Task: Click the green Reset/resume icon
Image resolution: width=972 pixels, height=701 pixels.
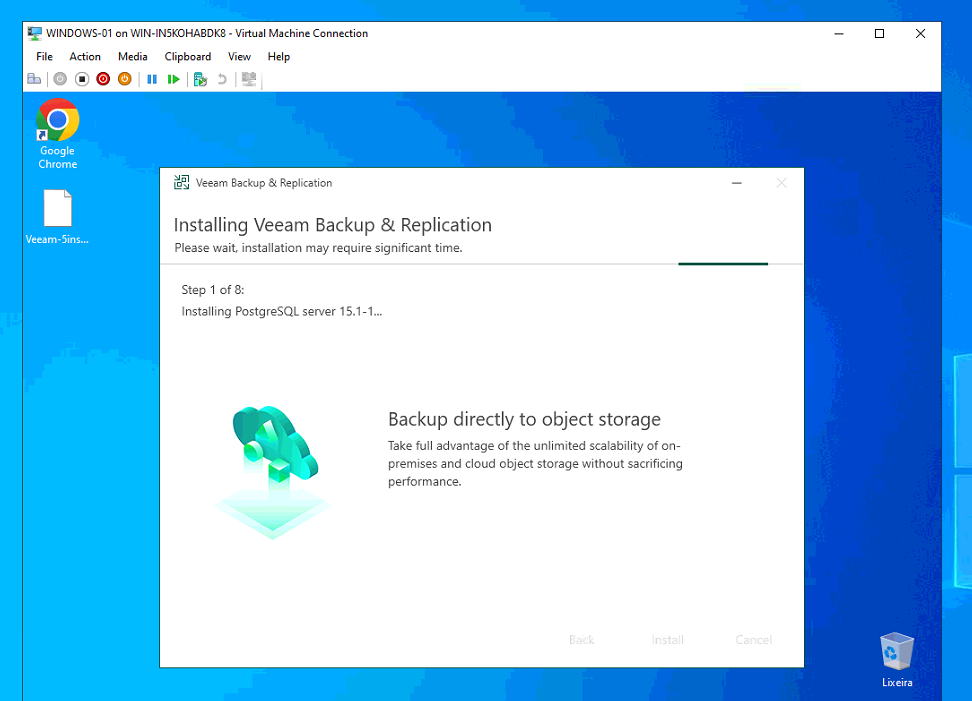Action: tap(174, 79)
